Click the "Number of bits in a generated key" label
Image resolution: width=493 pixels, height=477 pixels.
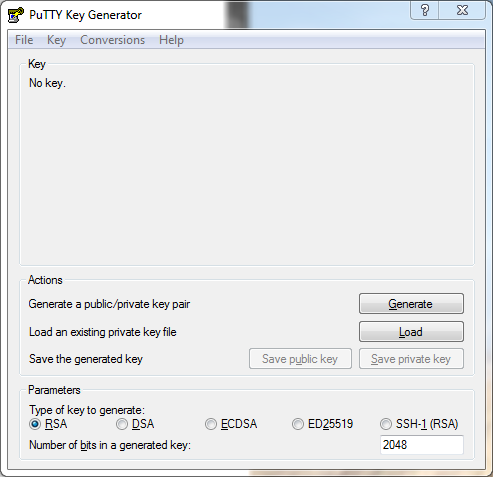coord(110,445)
